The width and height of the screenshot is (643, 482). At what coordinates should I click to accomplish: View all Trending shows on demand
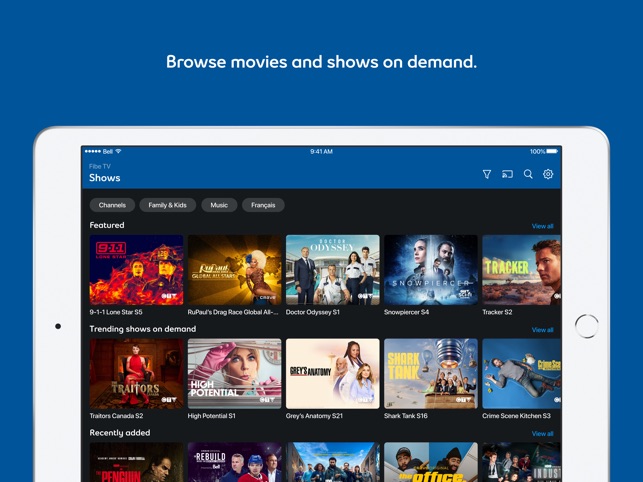542,330
